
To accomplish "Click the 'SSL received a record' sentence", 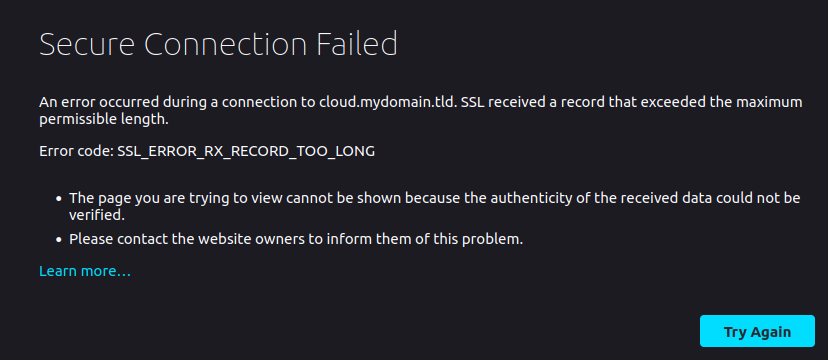I will (533, 102).
